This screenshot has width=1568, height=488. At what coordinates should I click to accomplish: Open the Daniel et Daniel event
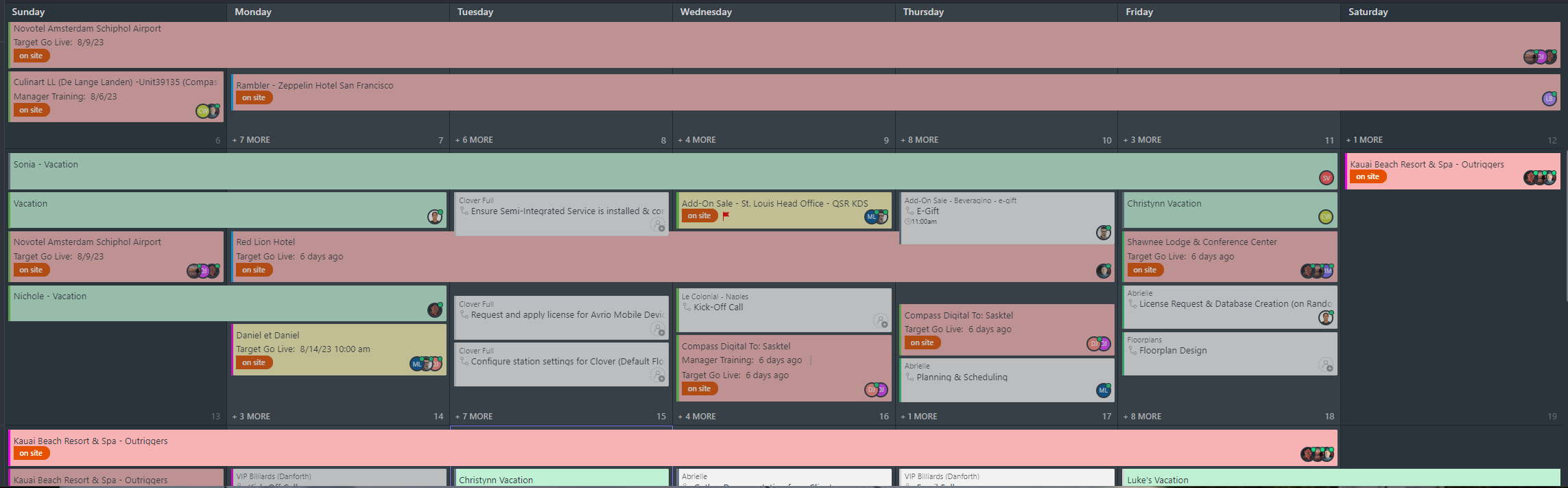339,349
